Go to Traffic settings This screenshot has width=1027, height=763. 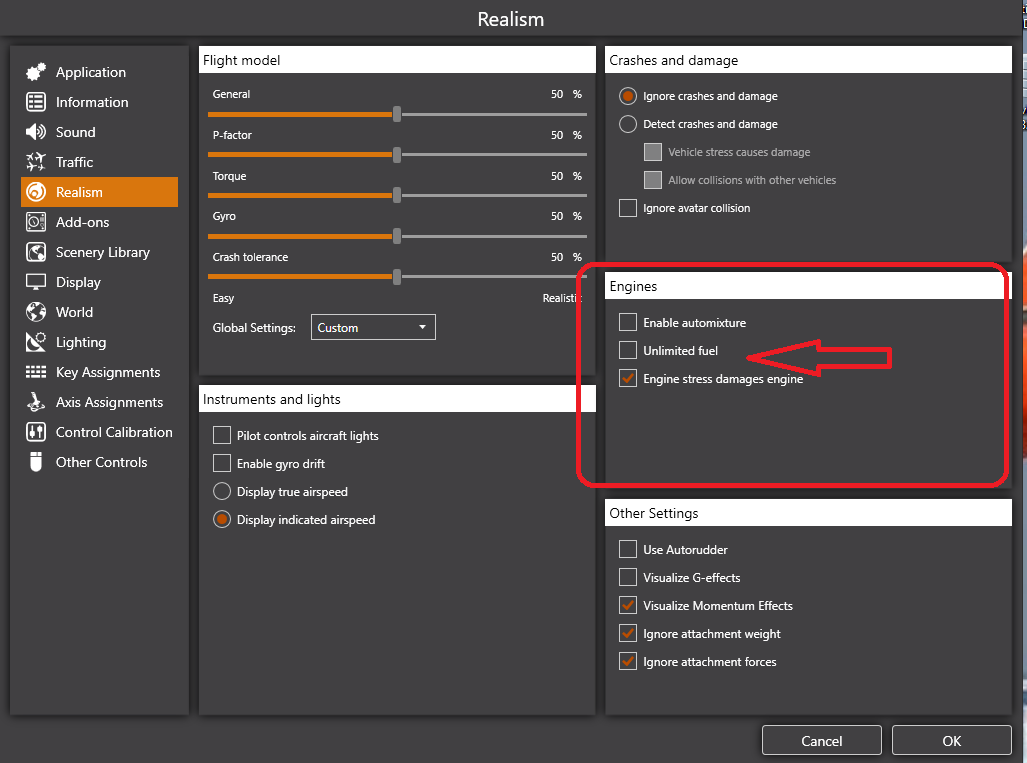[100, 162]
